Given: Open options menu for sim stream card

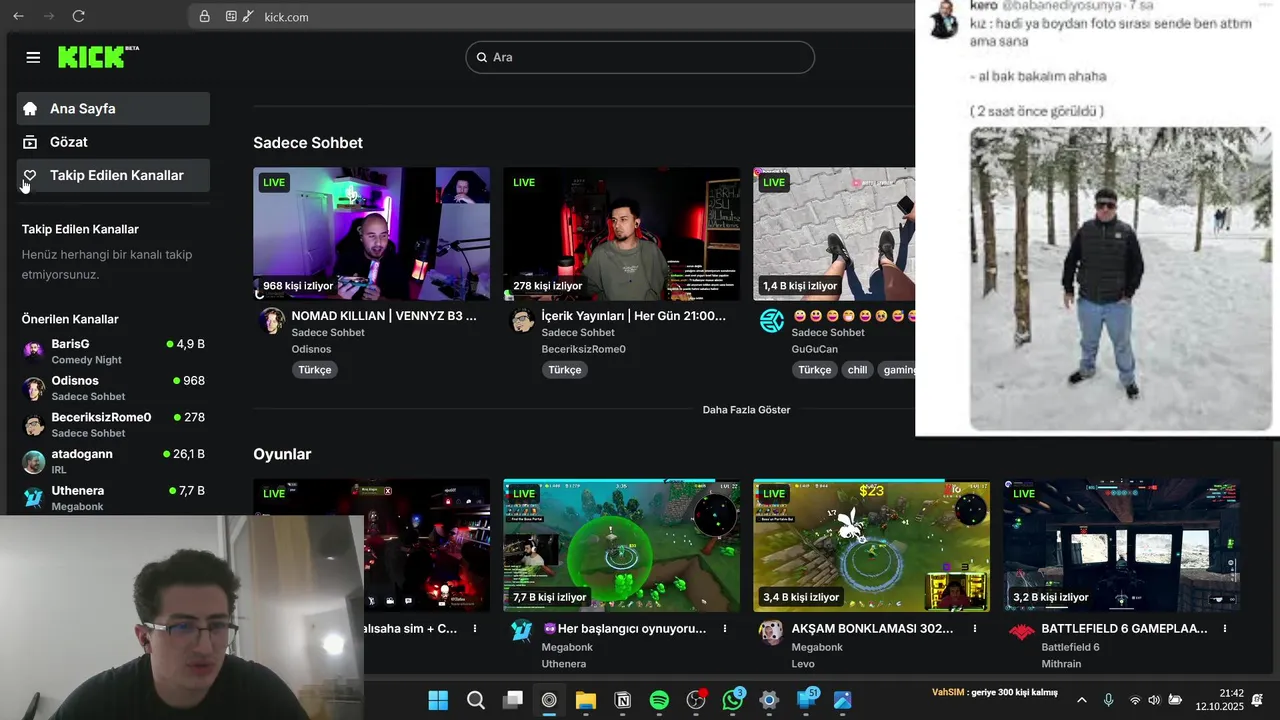Looking at the screenshot, I should click(475, 629).
